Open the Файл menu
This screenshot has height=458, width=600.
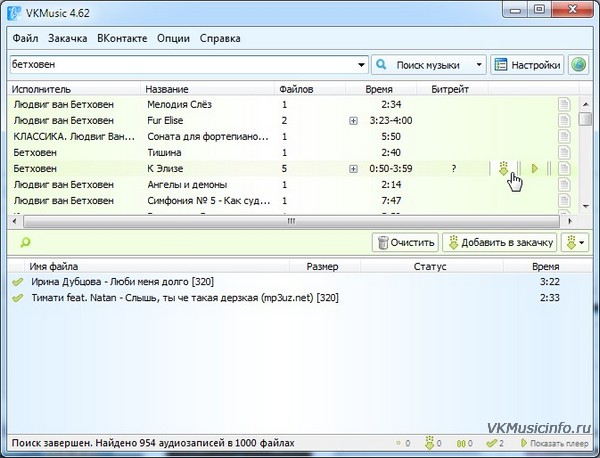coord(25,38)
